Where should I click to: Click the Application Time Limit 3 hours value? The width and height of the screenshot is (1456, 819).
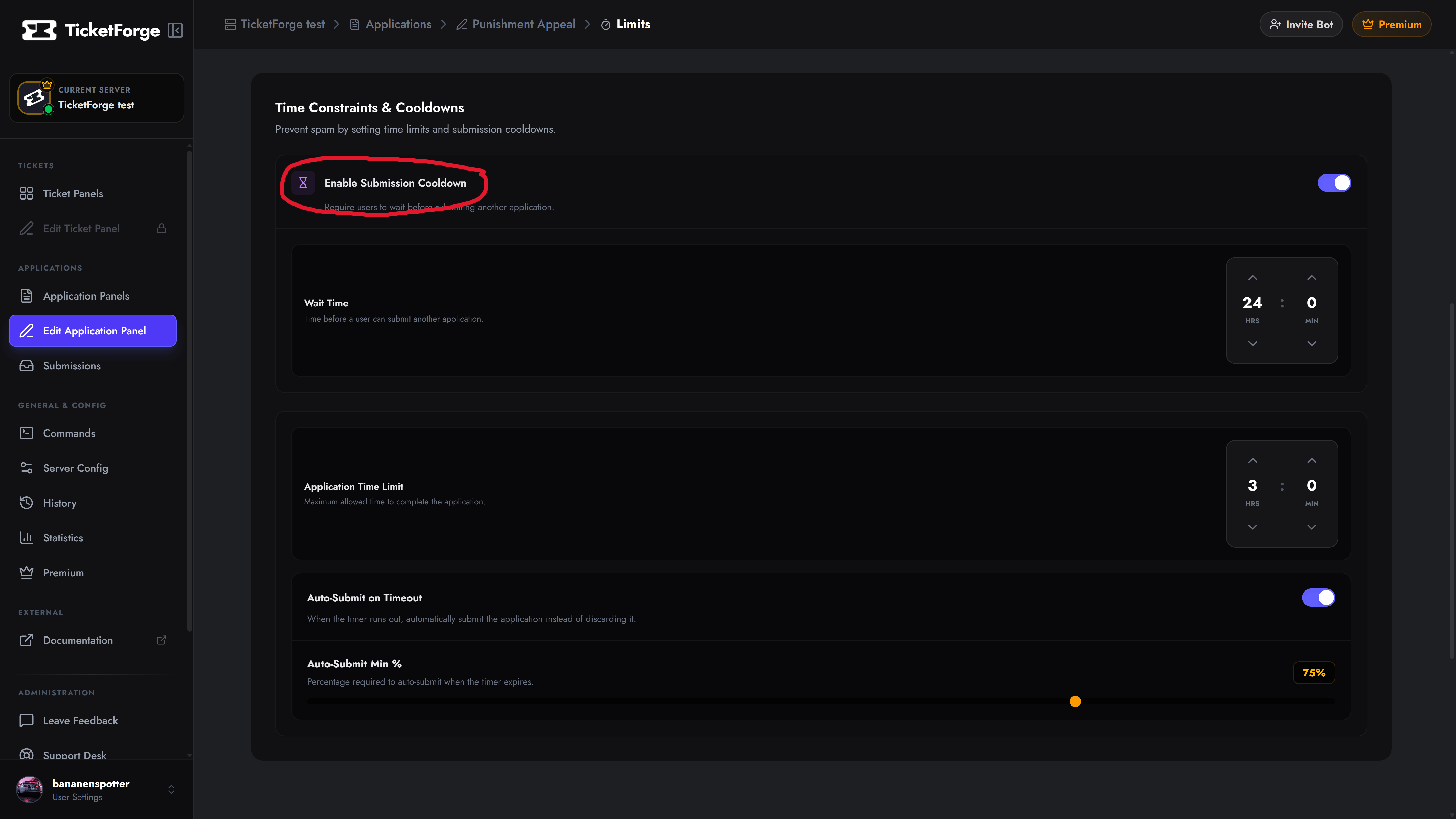[1253, 486]
